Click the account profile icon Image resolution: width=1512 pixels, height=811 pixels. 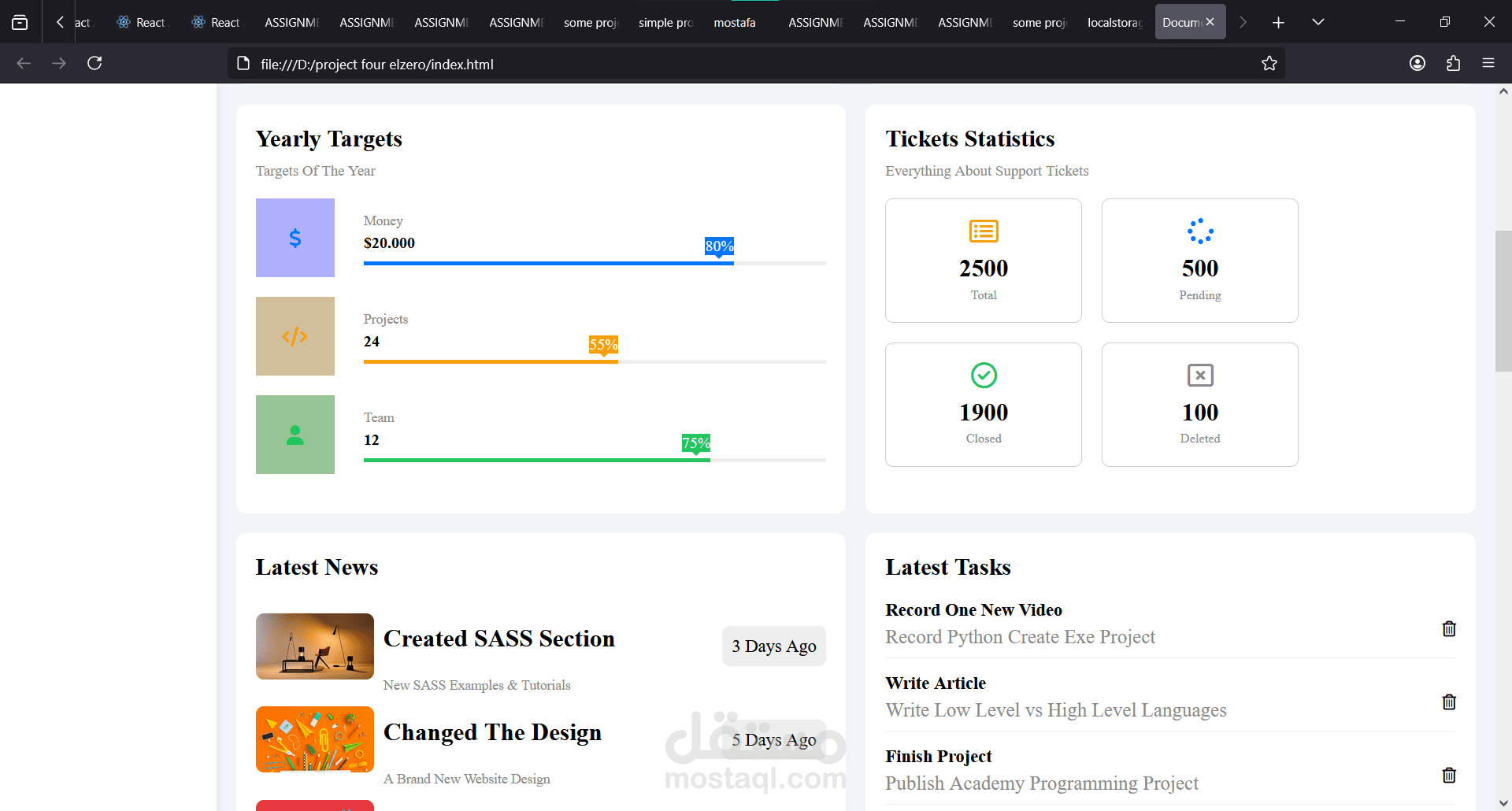1417,64
